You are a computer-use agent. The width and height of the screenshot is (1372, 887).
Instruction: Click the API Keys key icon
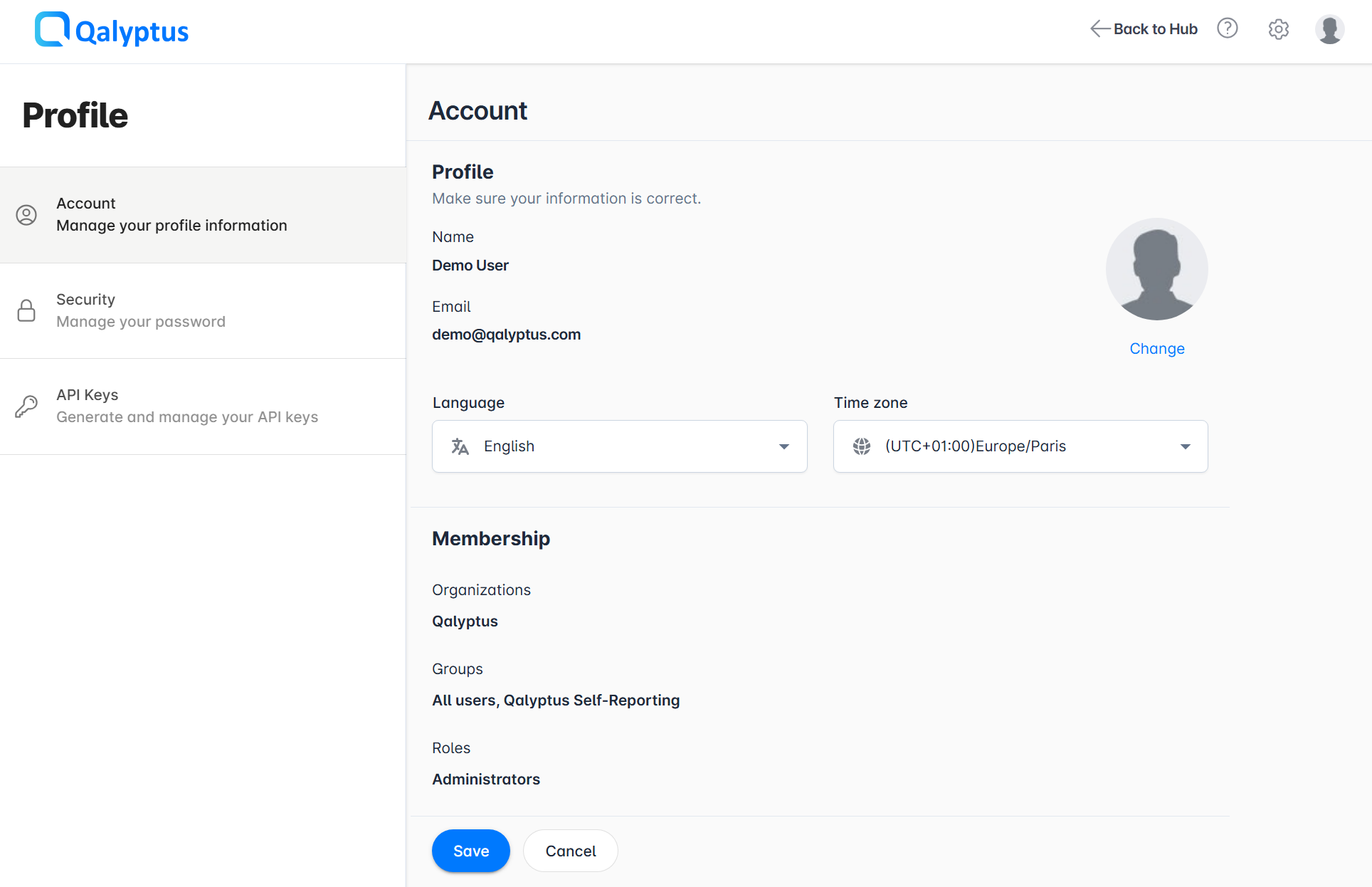(26, 406)
